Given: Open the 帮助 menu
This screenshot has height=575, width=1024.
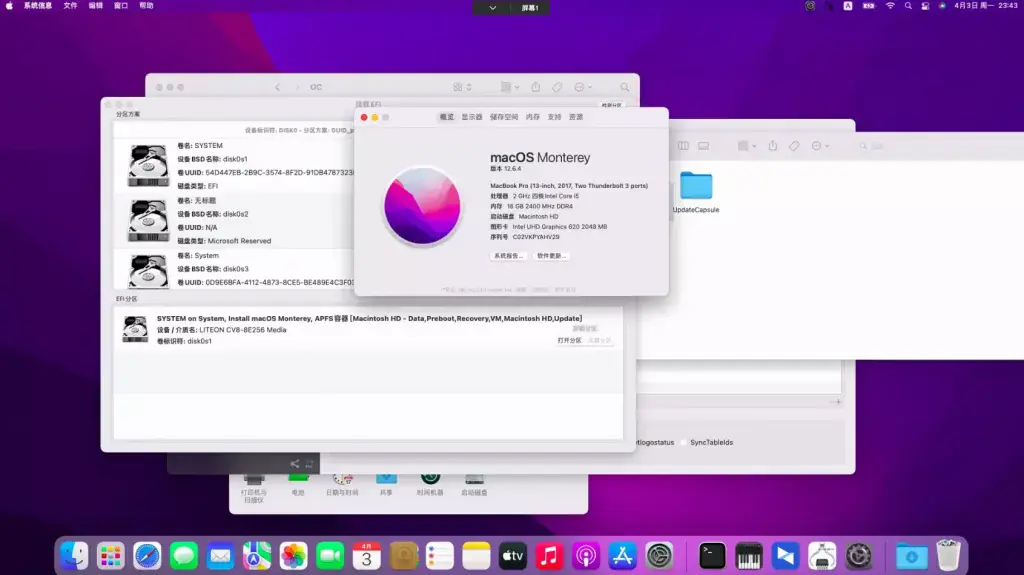Looking at the screenshot, I should point(146,6).
